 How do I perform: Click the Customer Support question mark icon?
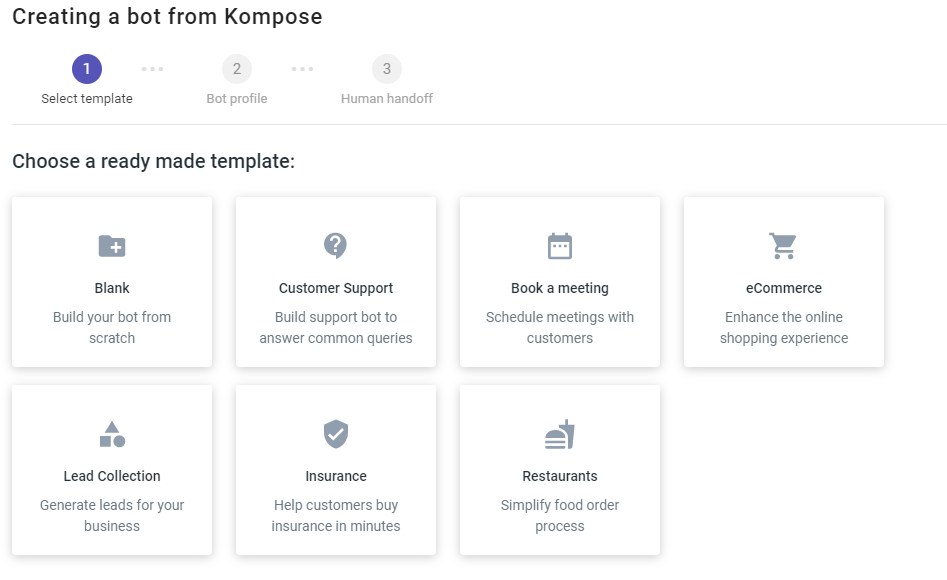pyautogui.click(x=336, y=245)
